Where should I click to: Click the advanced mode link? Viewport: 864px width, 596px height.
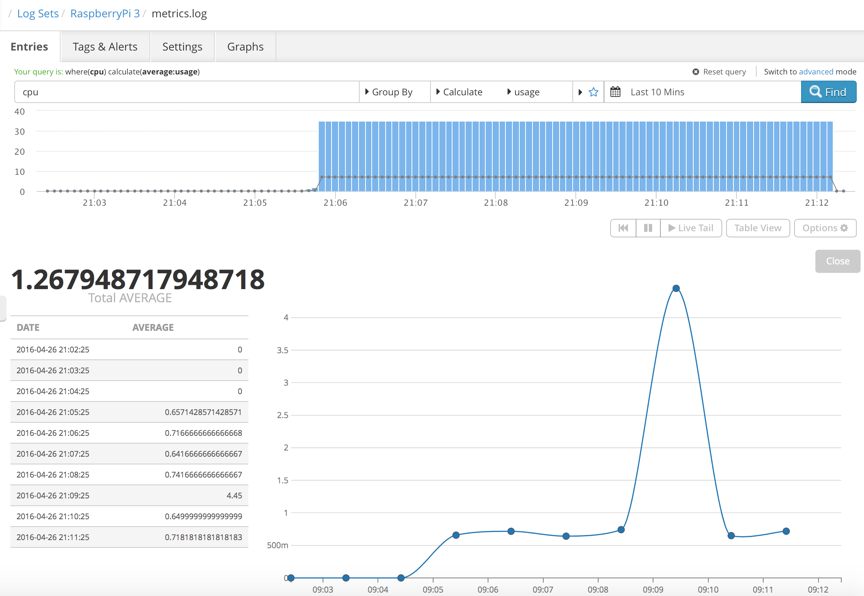click(815, 72)
